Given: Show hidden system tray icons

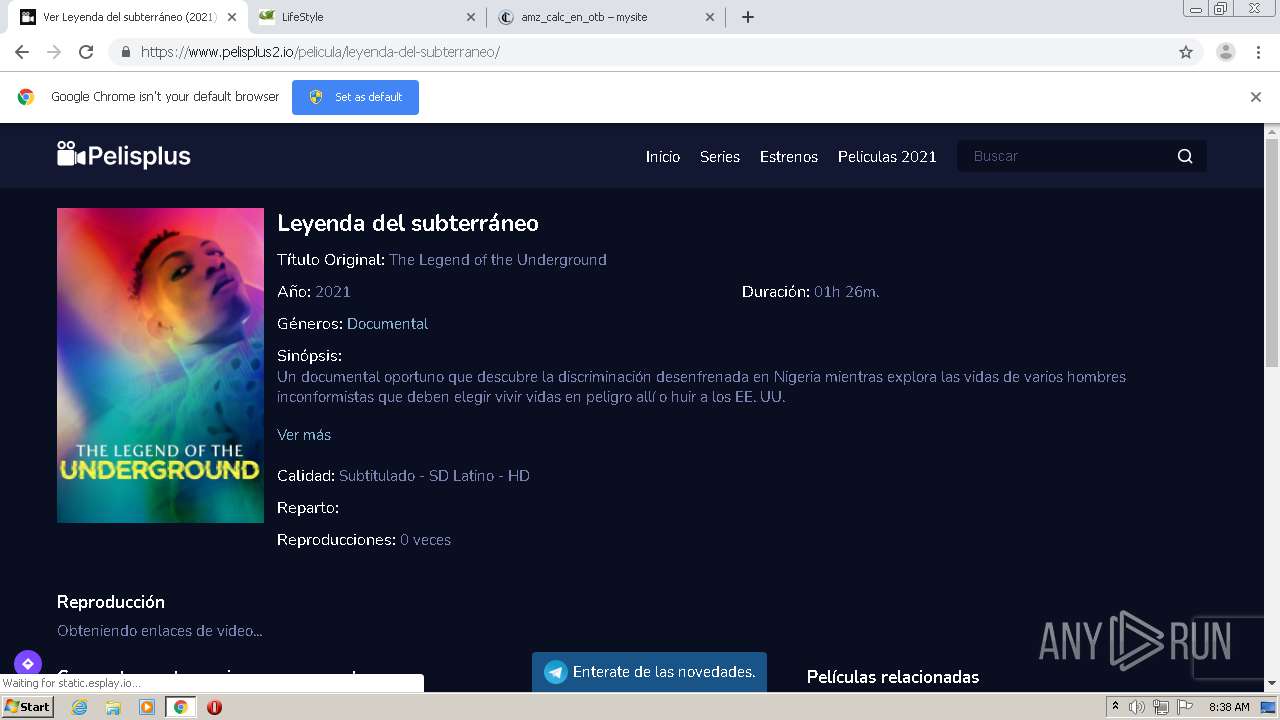Looking at the screenshot, I should pyautogui.click(x=1115, y=707).
